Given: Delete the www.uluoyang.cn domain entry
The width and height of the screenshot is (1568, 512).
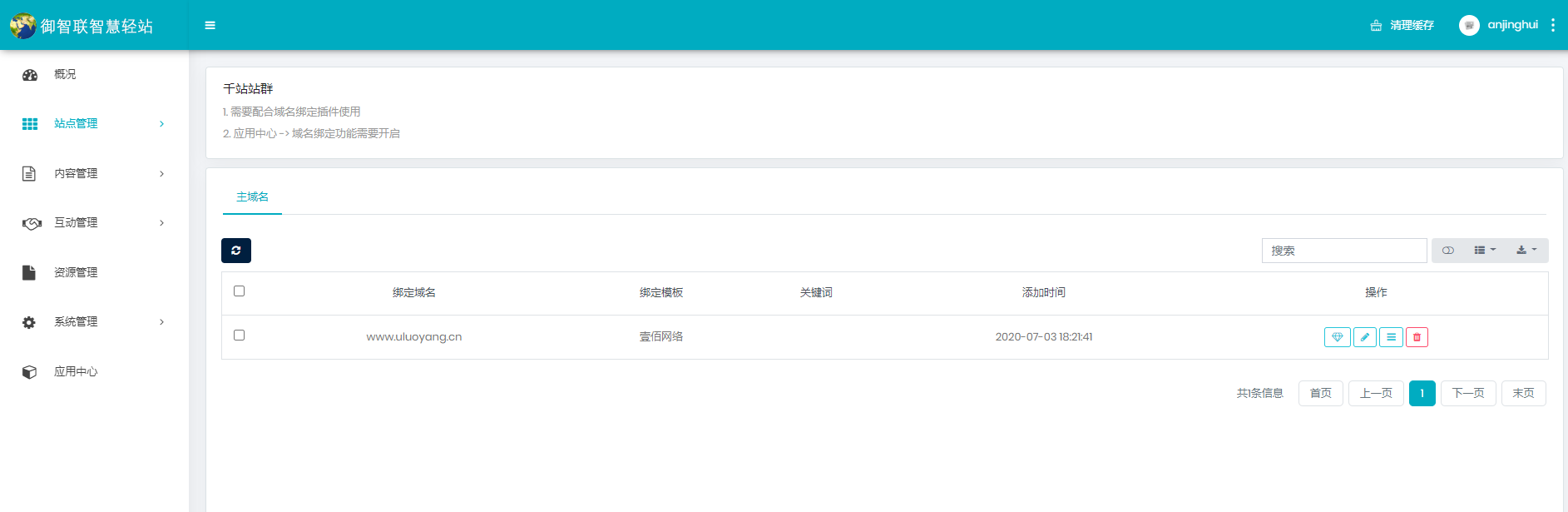Looking at the screenshot, I should (x=1417, y=337).
